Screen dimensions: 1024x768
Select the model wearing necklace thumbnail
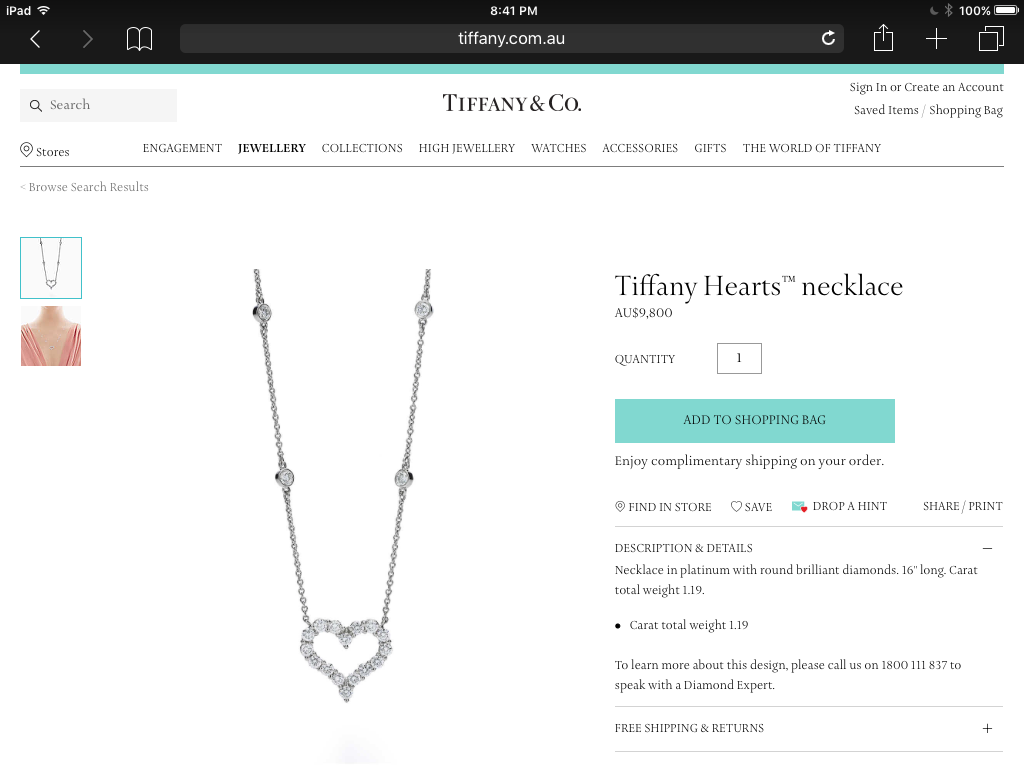51,336
